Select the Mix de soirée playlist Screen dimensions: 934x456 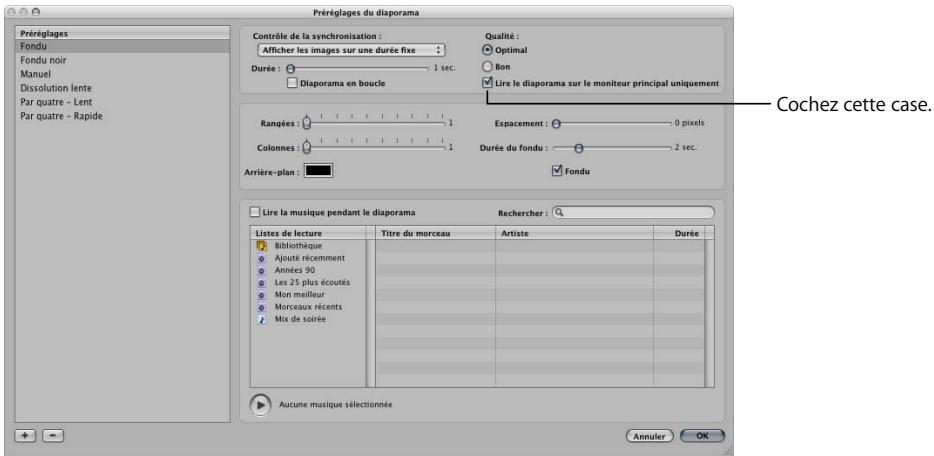click(x=309, y=319)
